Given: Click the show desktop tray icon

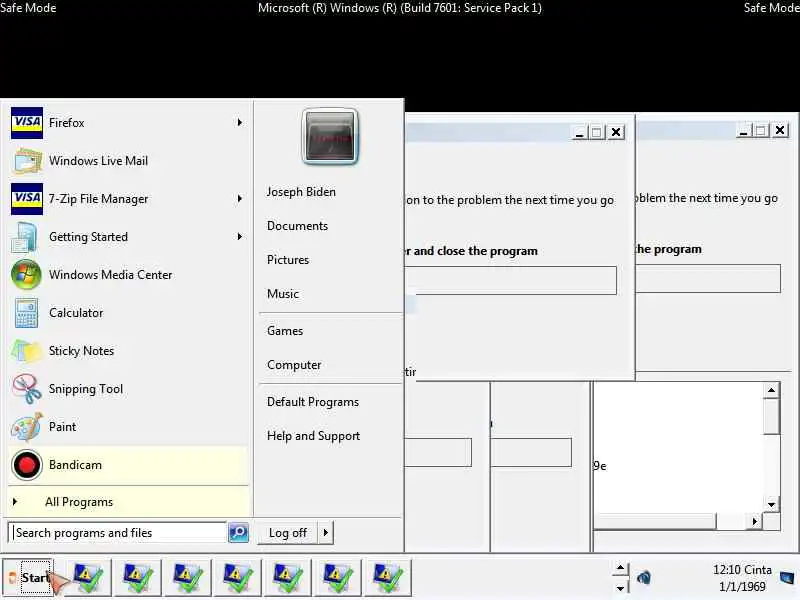Looking at the screenshot, I should (x=788, y=578).
